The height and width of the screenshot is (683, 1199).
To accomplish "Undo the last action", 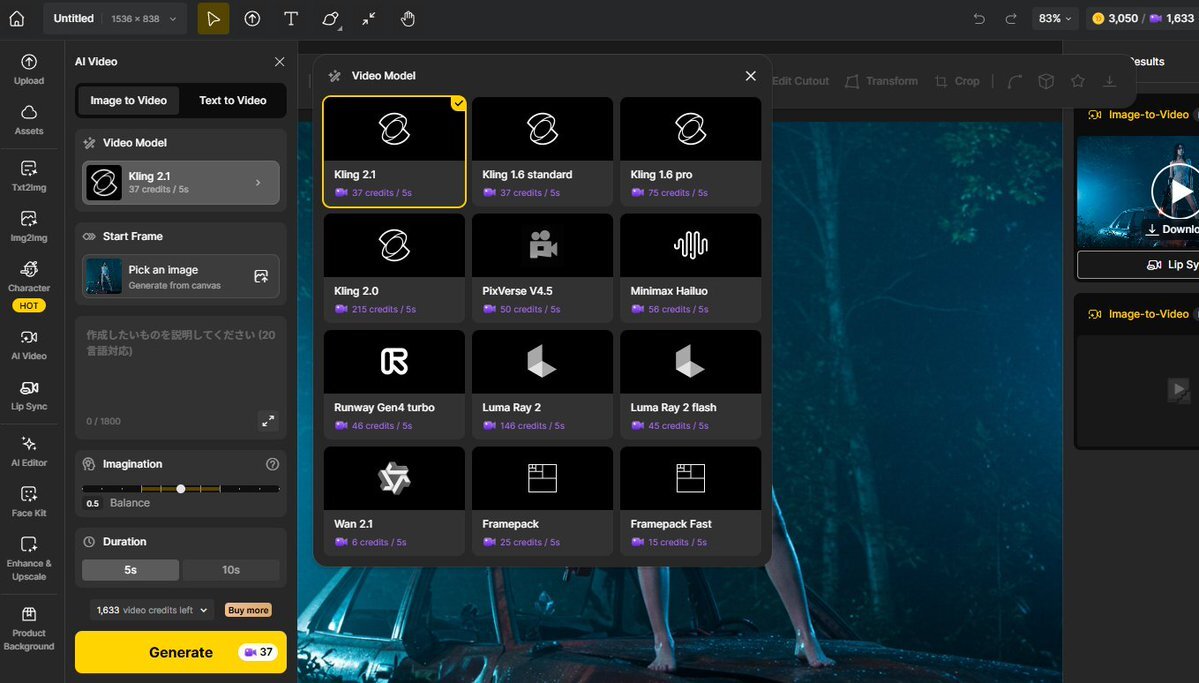I will (x=979, y=18).
